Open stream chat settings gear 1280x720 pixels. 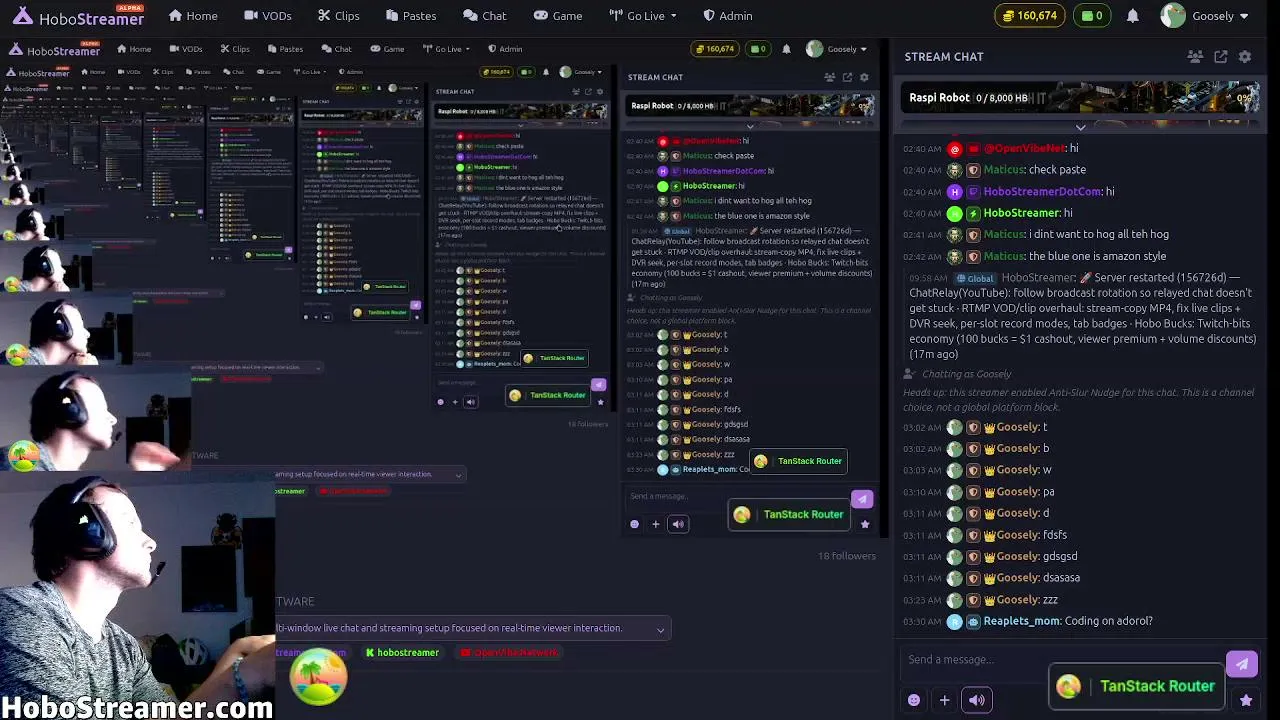[x=1245, y=57]
